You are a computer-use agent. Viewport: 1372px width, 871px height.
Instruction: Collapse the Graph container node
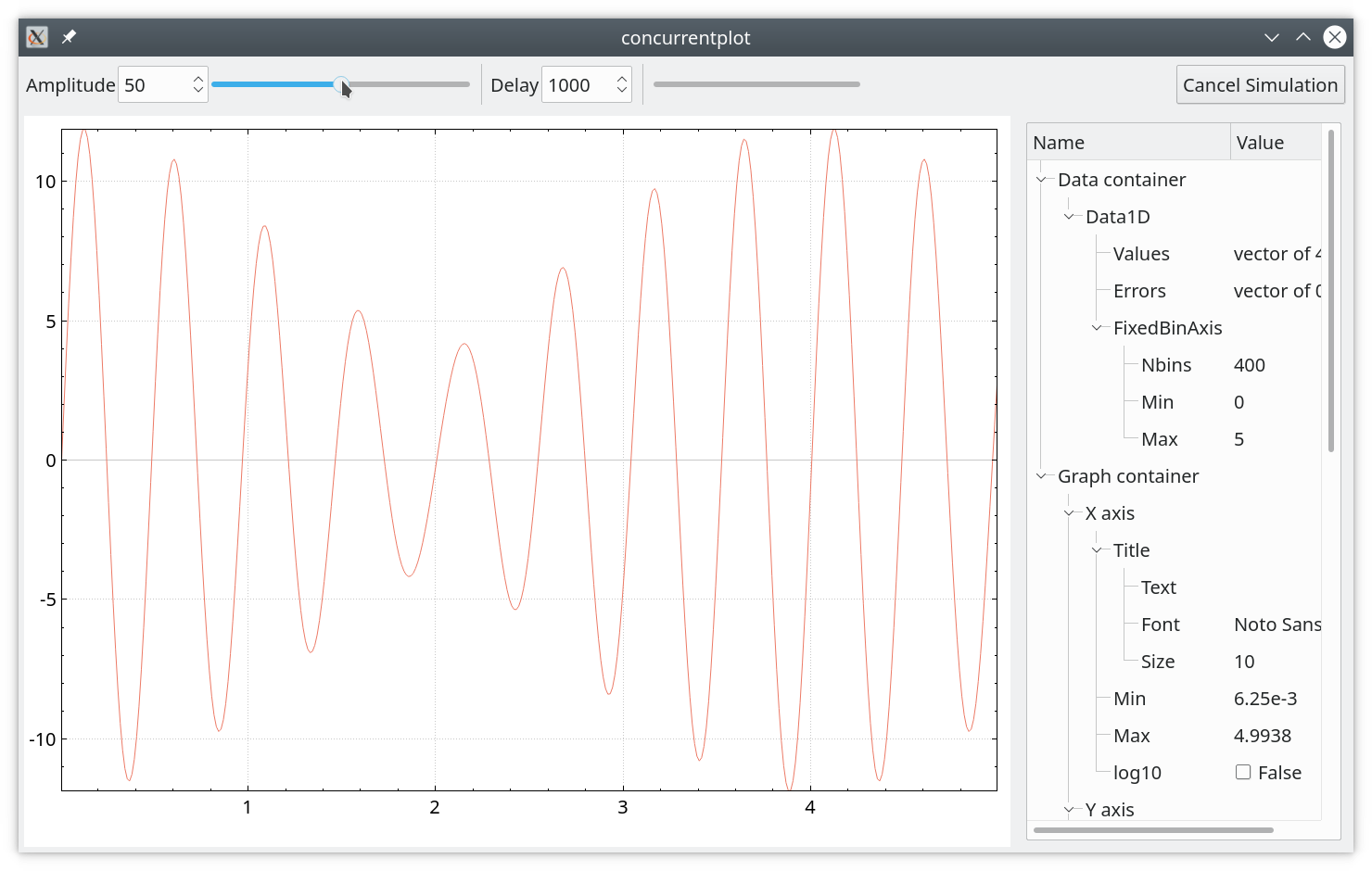1041,476
